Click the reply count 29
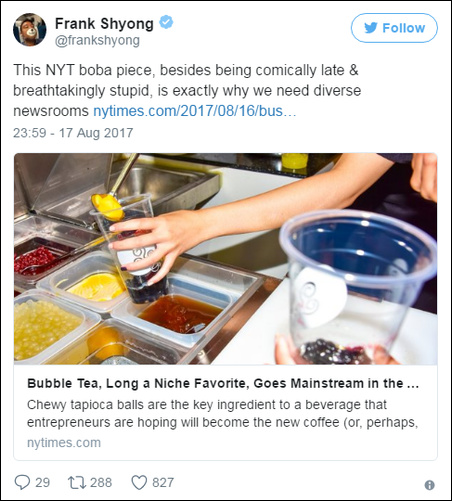Viewport: 452px width, 501px height. coord(43,482)
